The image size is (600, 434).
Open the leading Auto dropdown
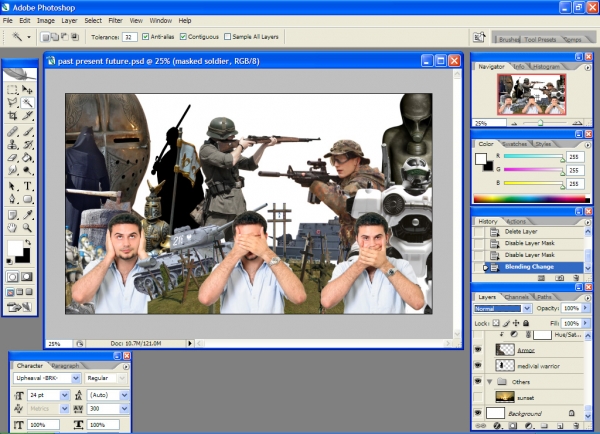pyautogui.click(x=124, y=395)
